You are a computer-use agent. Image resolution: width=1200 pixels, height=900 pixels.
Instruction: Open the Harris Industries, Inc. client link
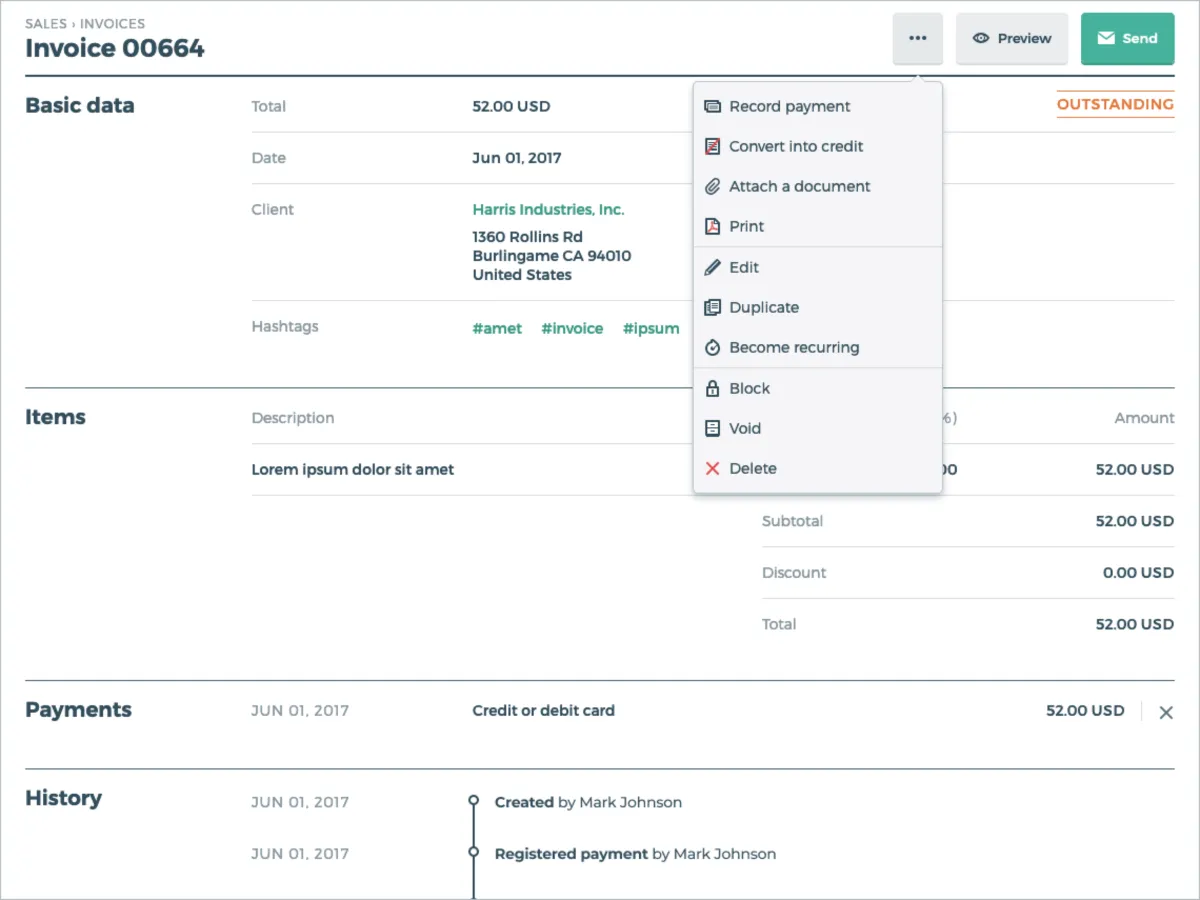[548, 209]
